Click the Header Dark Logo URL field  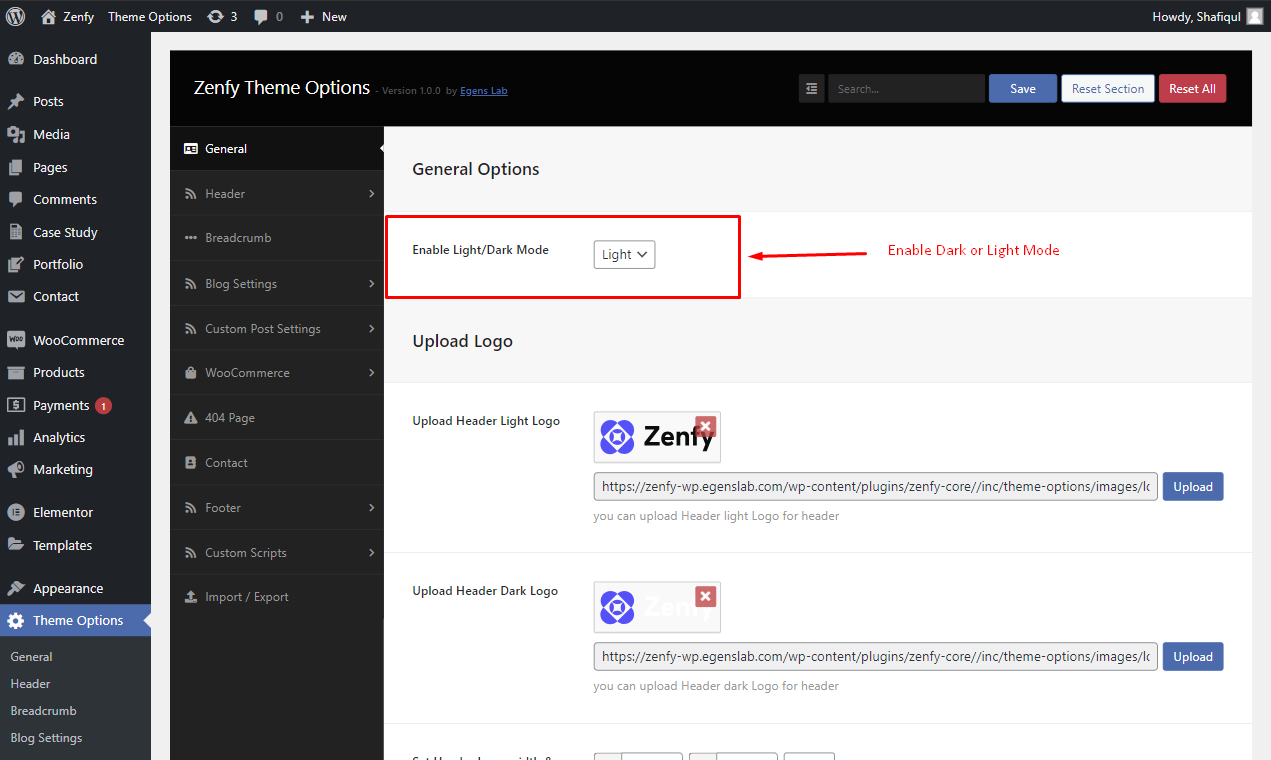coord(876,657)
